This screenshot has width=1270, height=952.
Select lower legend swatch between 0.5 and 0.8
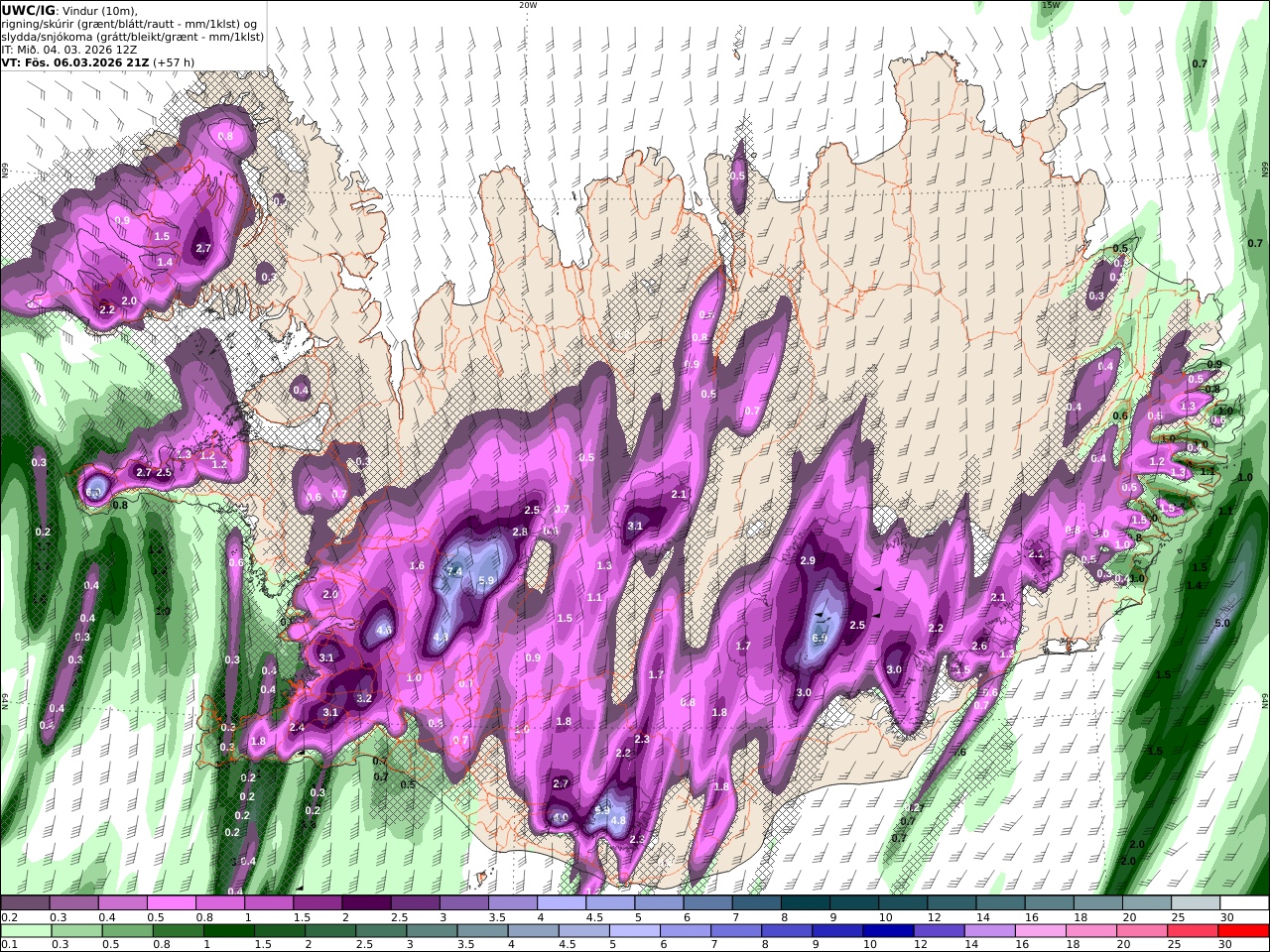127,931
